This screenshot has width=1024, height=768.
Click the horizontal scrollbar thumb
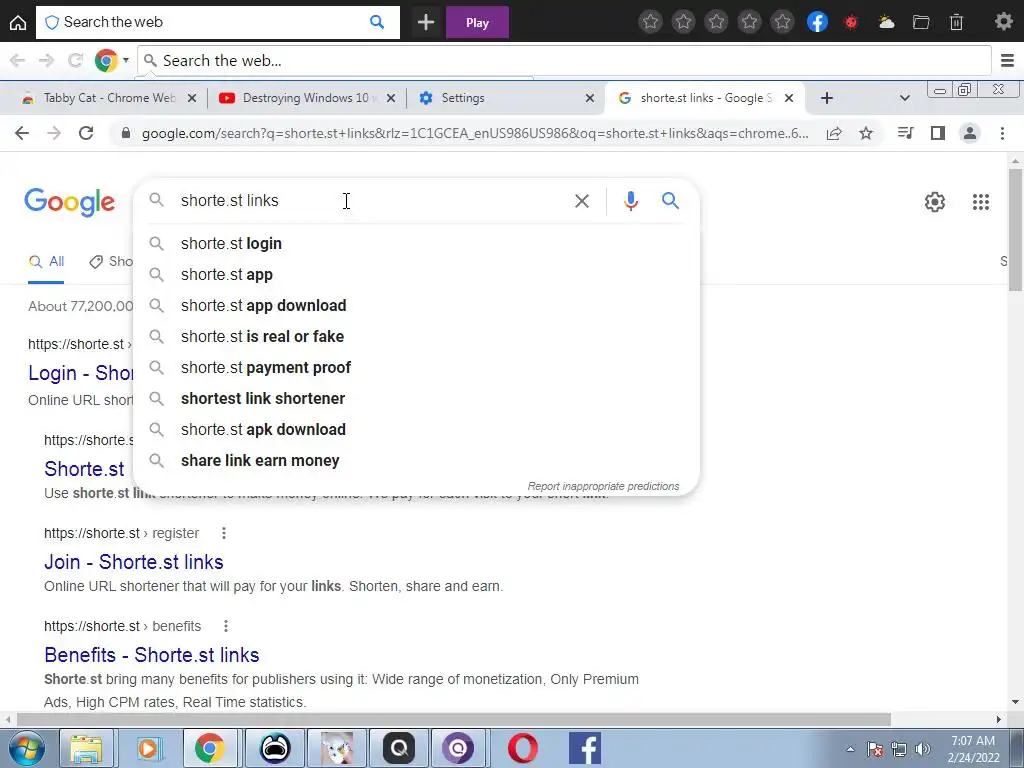coord(454,720)
